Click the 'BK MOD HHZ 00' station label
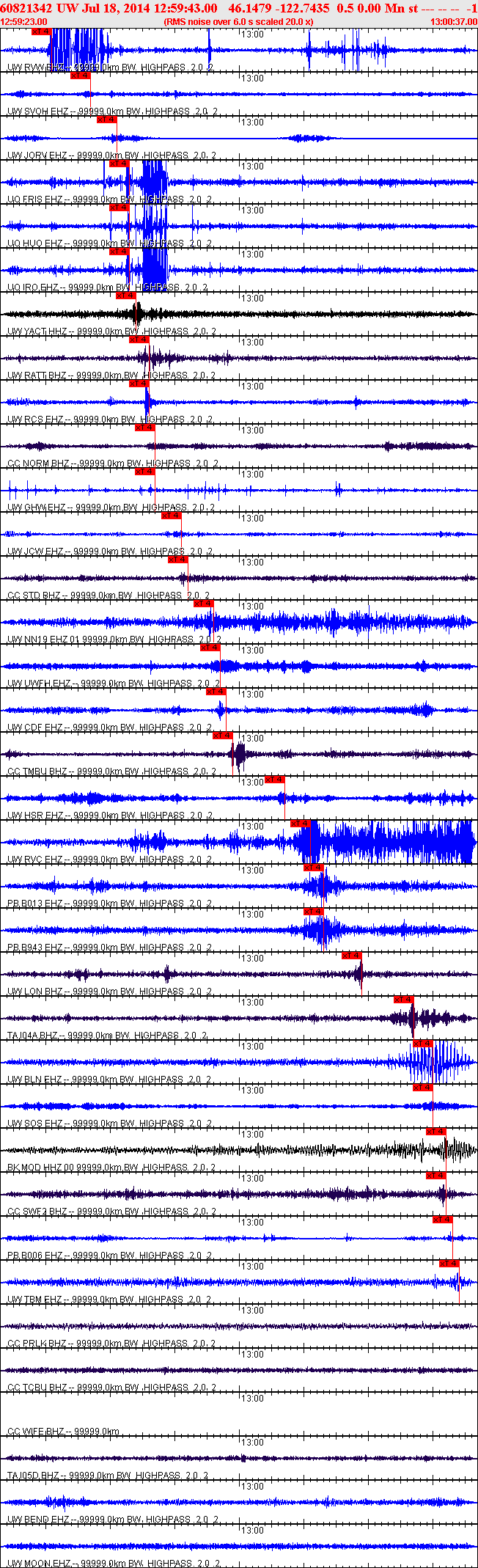The height and width of the screenshot is (1568, 478). pyautogui.click(x=41, y=1168)
